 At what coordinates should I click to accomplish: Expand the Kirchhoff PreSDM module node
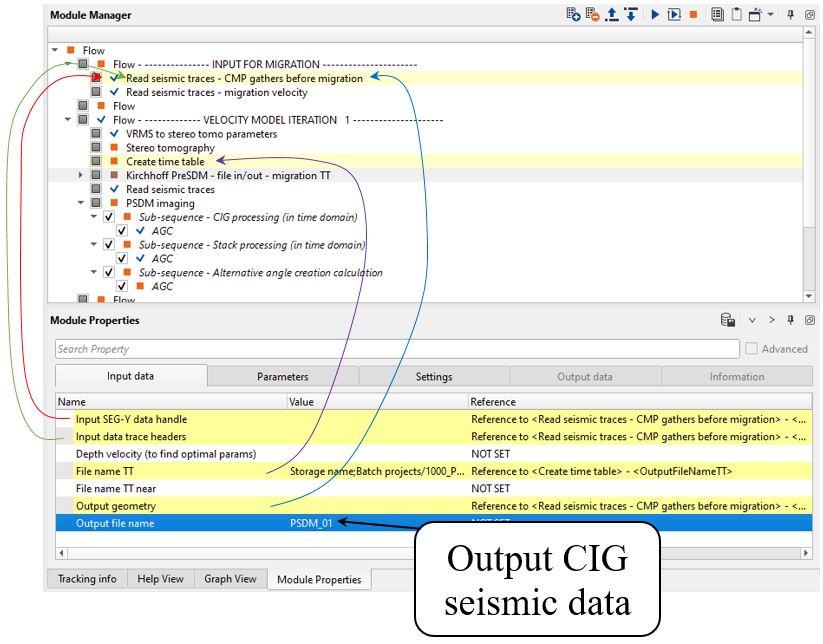(82, 175)
